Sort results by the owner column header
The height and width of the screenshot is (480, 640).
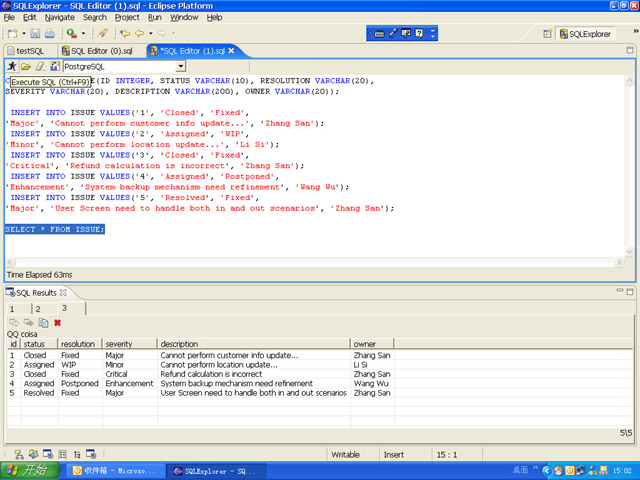click(372, 344)
